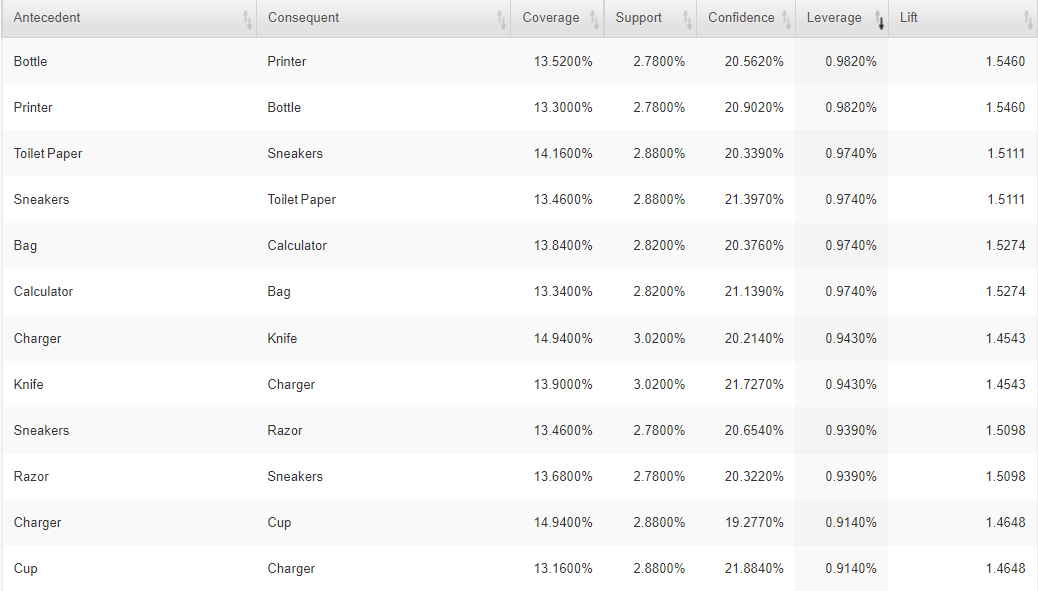Click the Support column sort arrows icon
Viewport: 1038px width, 591px height.
click(x=687, y=20)
